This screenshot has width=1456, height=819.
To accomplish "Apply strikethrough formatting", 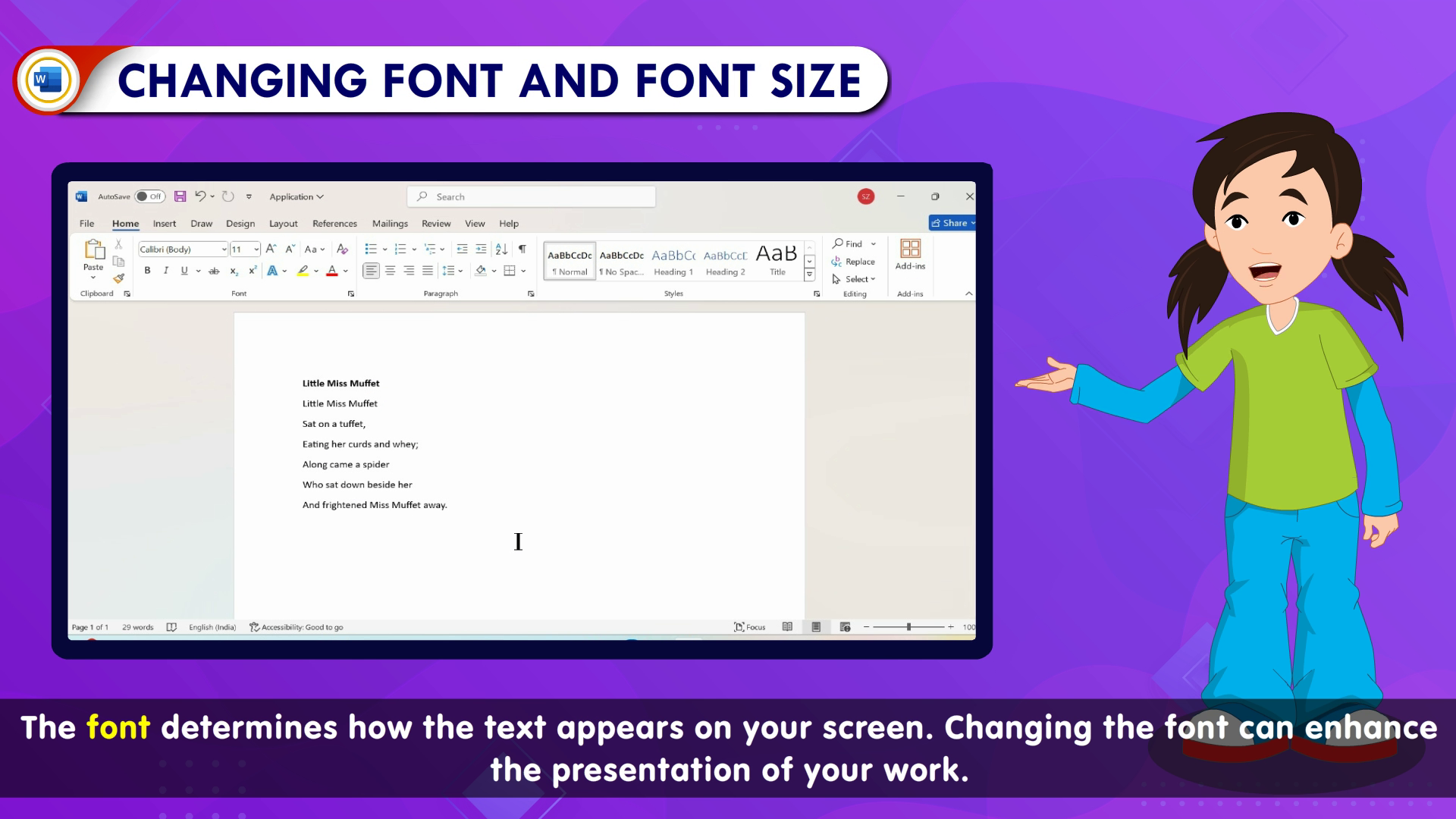I will point(214,271).
